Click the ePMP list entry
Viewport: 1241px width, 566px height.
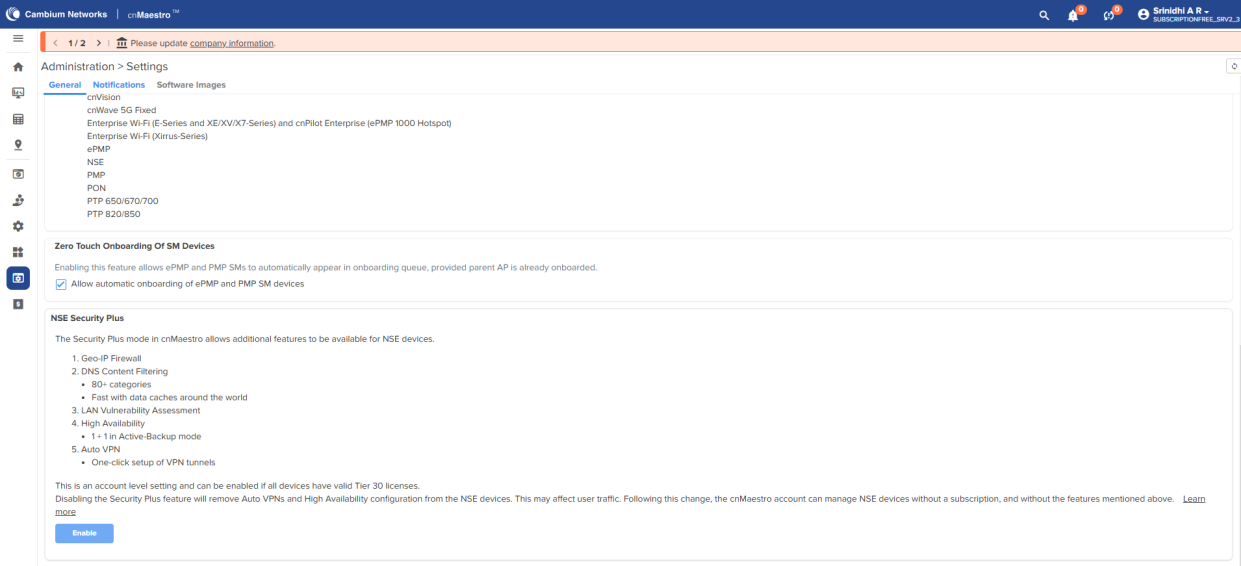coord(98,149)
